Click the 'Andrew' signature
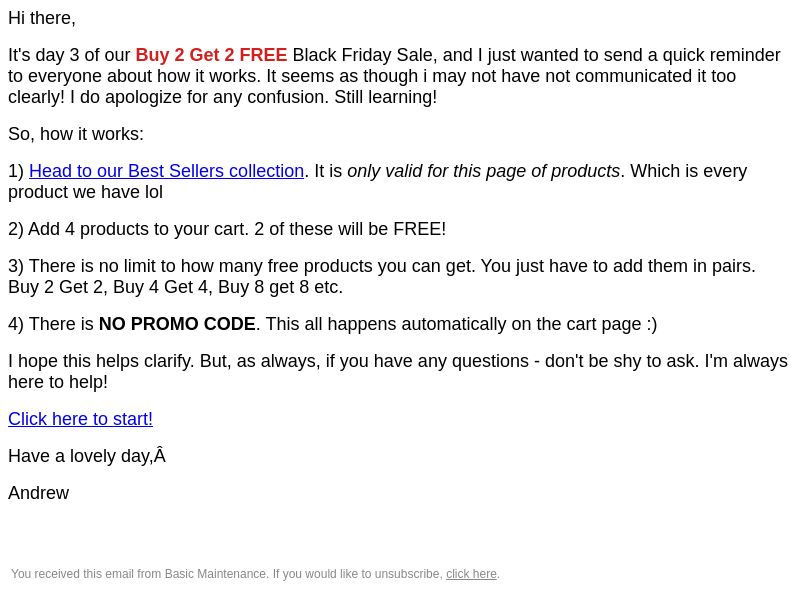This screenshot has height=600, width=800. 38,493
